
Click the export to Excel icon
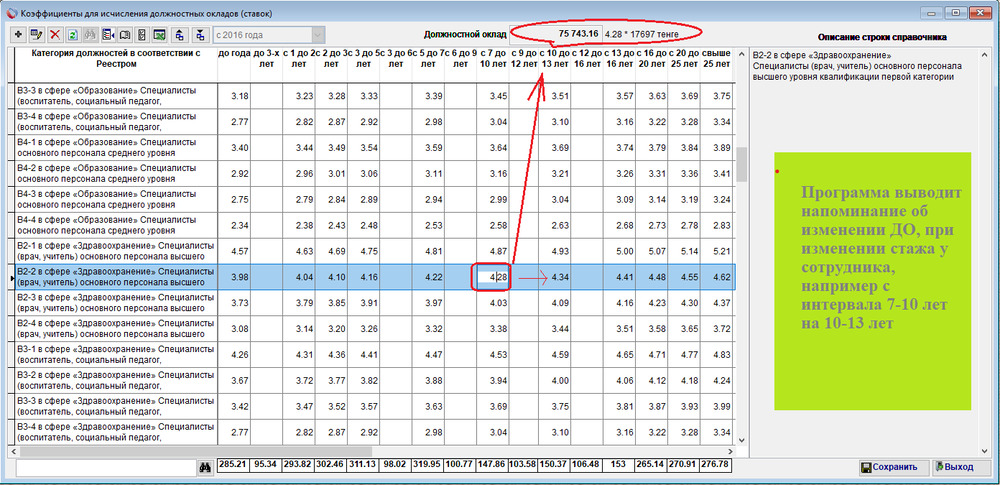click(160, 34)
